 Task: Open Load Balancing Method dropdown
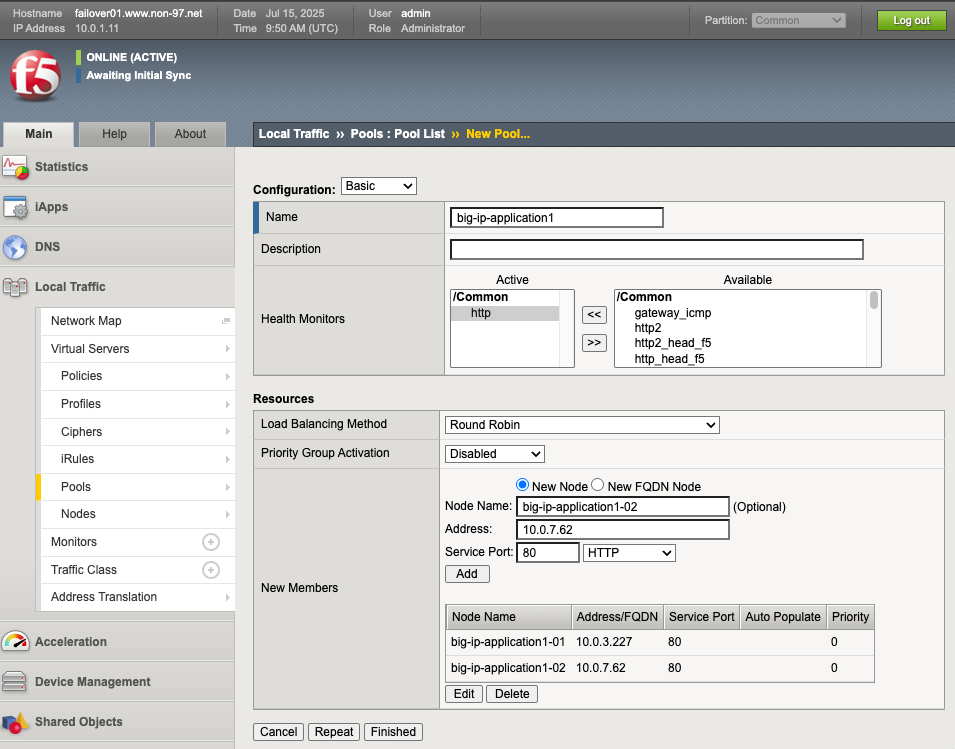tap(582, 425)
